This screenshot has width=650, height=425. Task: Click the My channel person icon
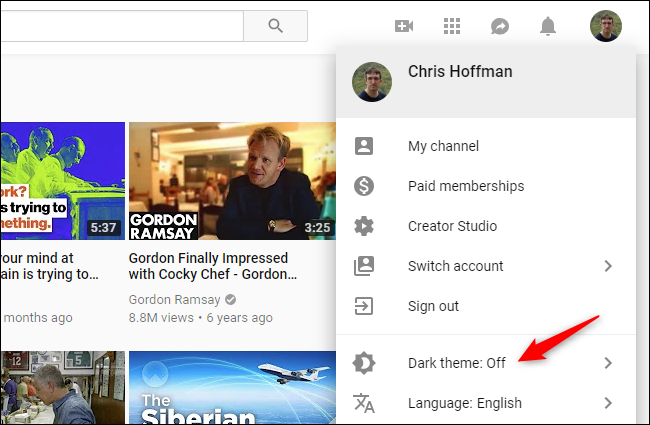364,146
